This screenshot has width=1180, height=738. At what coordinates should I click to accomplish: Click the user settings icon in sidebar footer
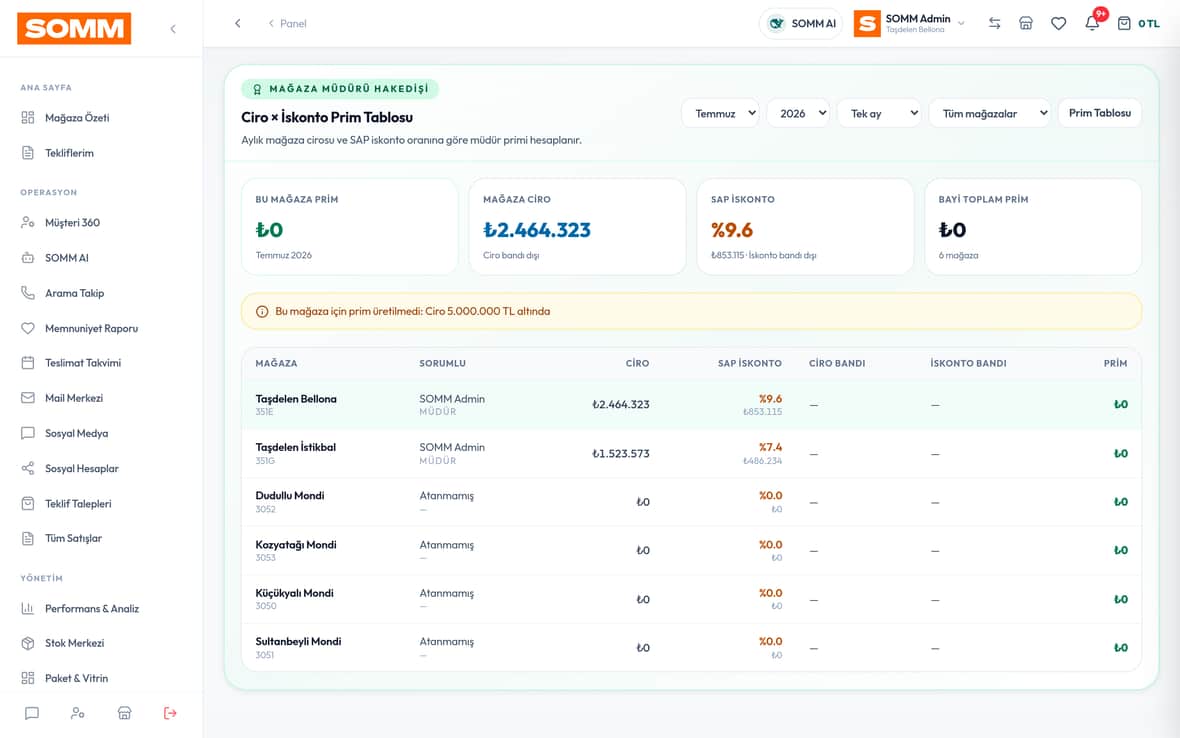pos(78,712)
